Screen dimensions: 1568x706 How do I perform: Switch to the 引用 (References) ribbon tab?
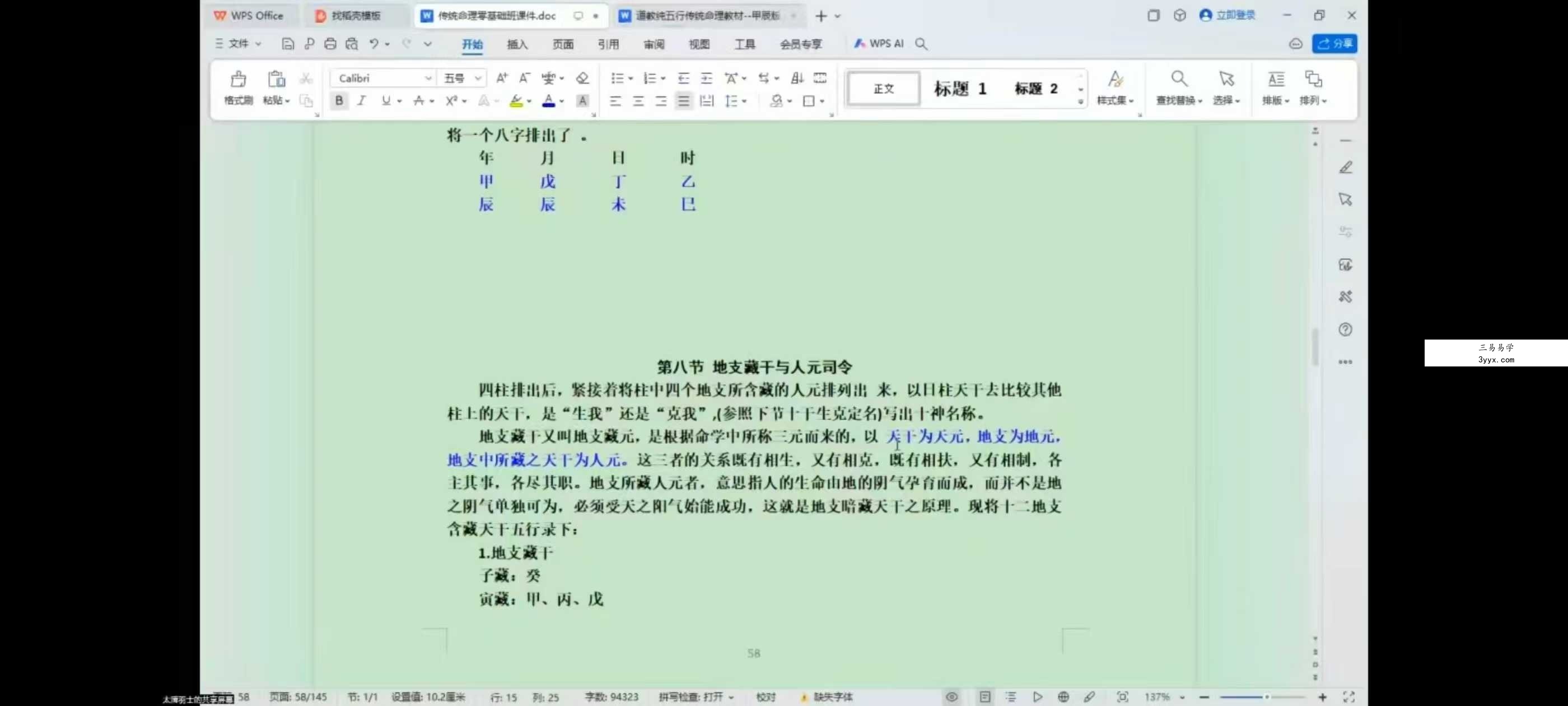[608, 44]
